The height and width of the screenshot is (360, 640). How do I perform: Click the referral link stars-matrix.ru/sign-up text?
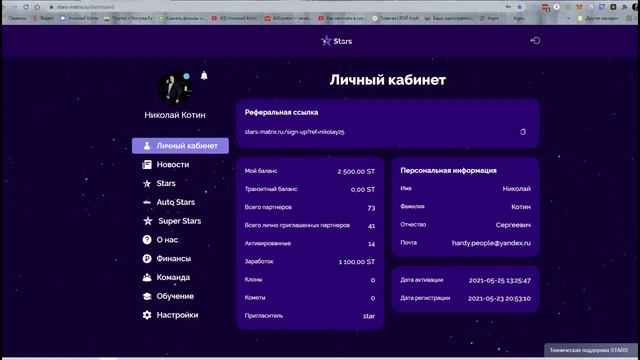click(x=294, y=132)
